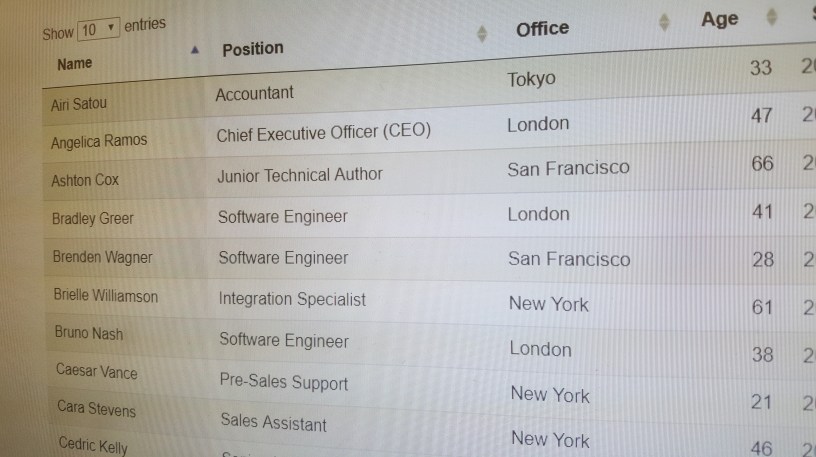This screenshot has width=816, height=457.
Task: Sort table by Age column header
Action: pyautogui.click(x=720, y=20)
